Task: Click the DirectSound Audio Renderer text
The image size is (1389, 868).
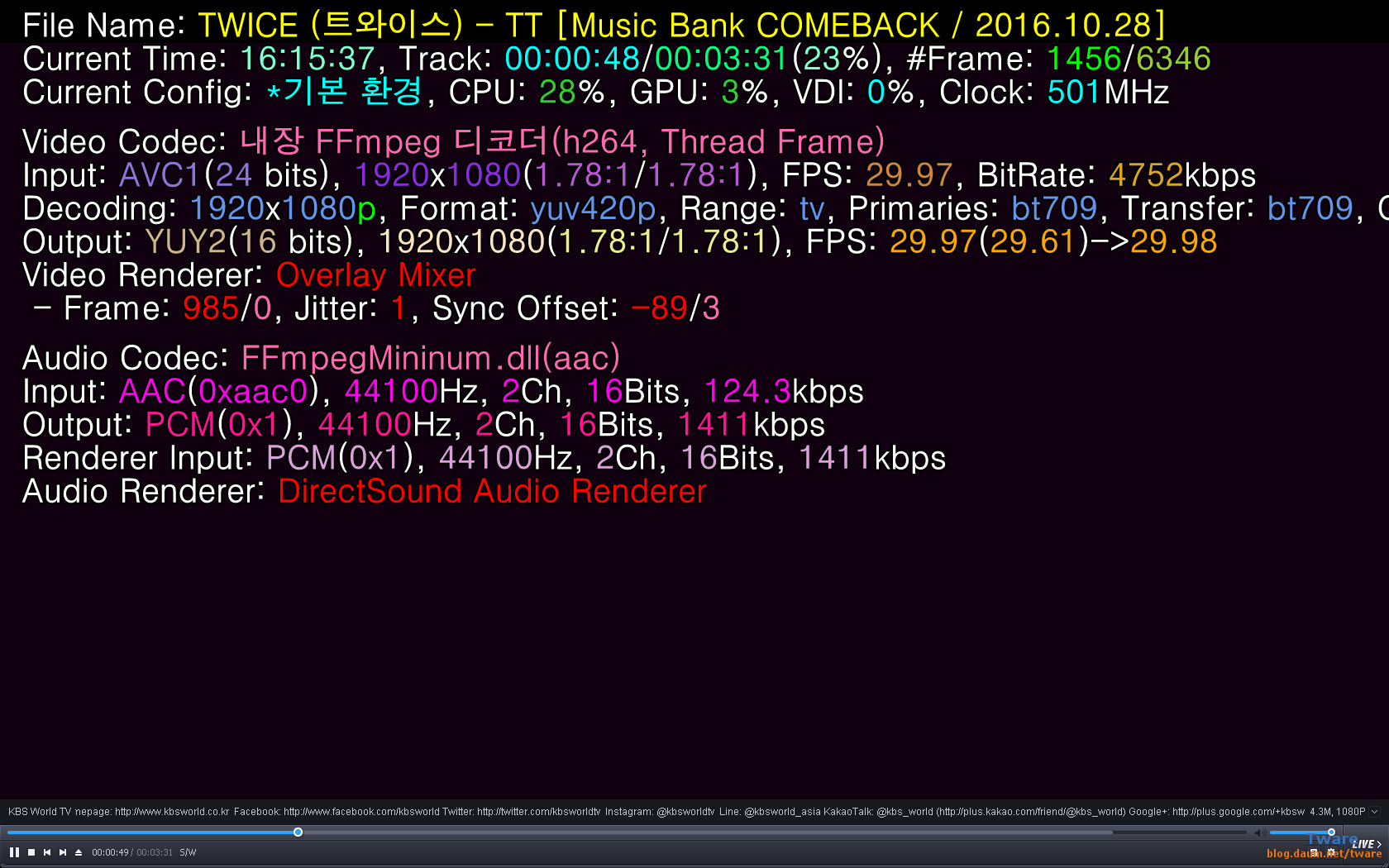Action: click(x=492, y=491)
